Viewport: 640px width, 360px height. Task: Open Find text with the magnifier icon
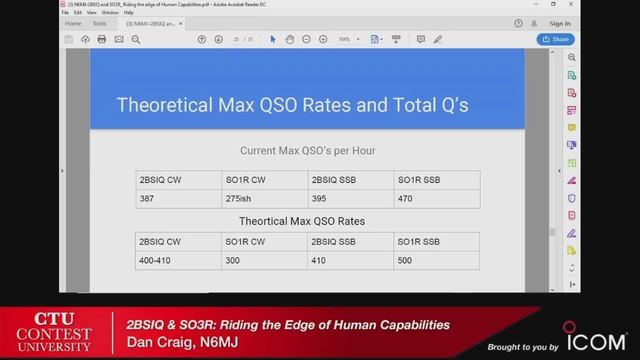coord(136,39)
